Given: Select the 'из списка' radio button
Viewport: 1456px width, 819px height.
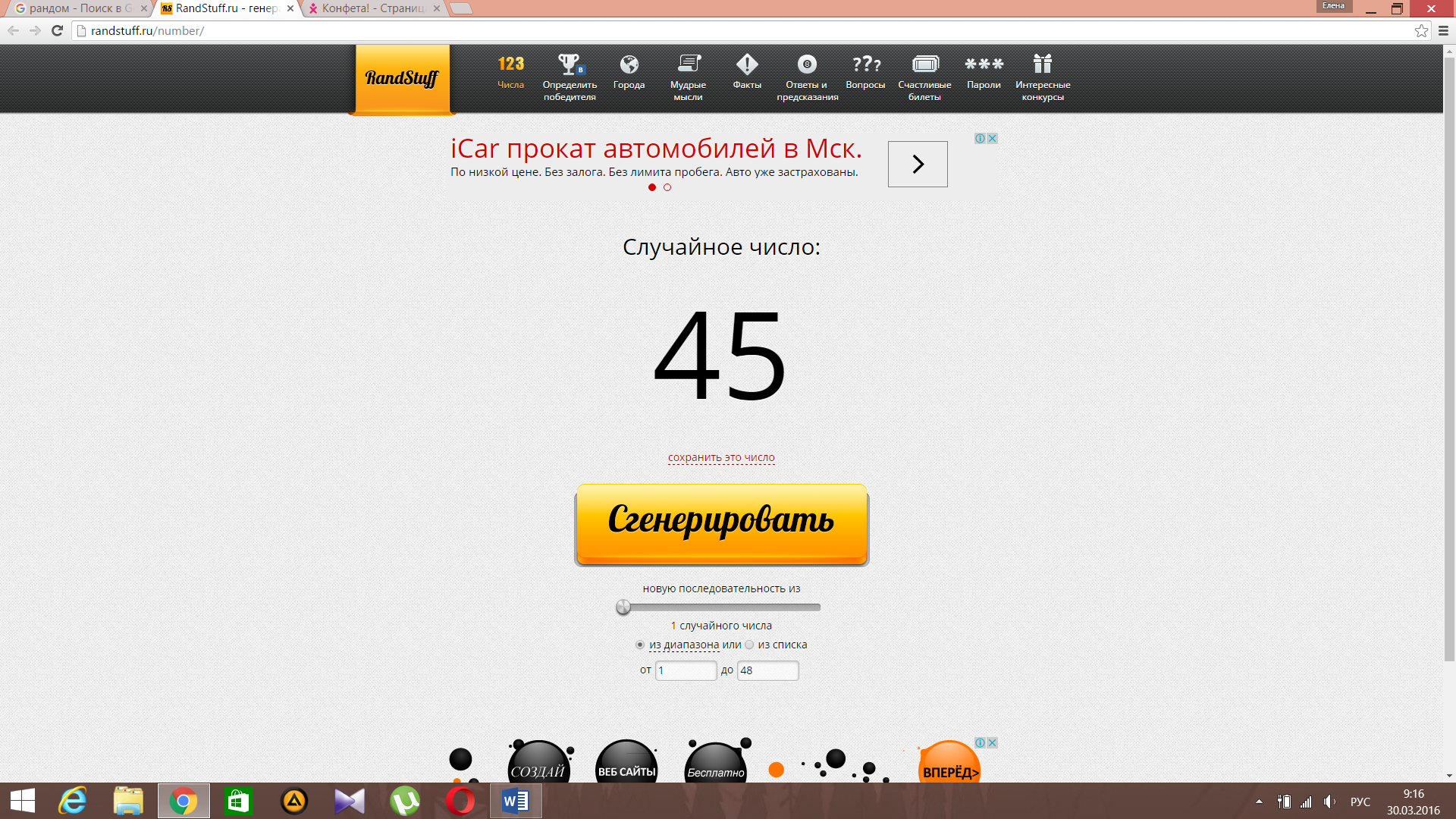Looking at the screenshot, I should click(749, 645).
